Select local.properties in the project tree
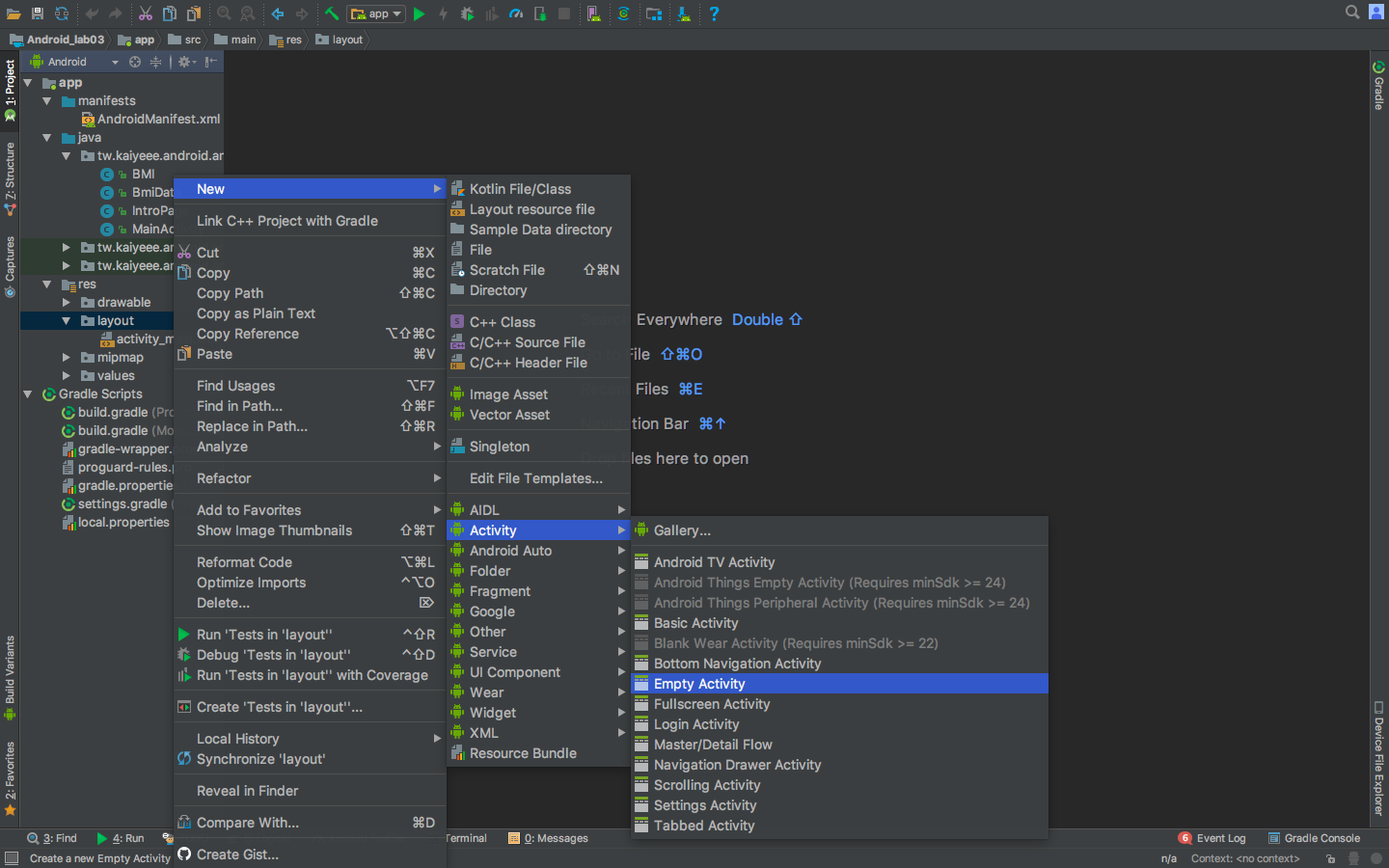Viewport: 1389px width, 868px height. 116,523
